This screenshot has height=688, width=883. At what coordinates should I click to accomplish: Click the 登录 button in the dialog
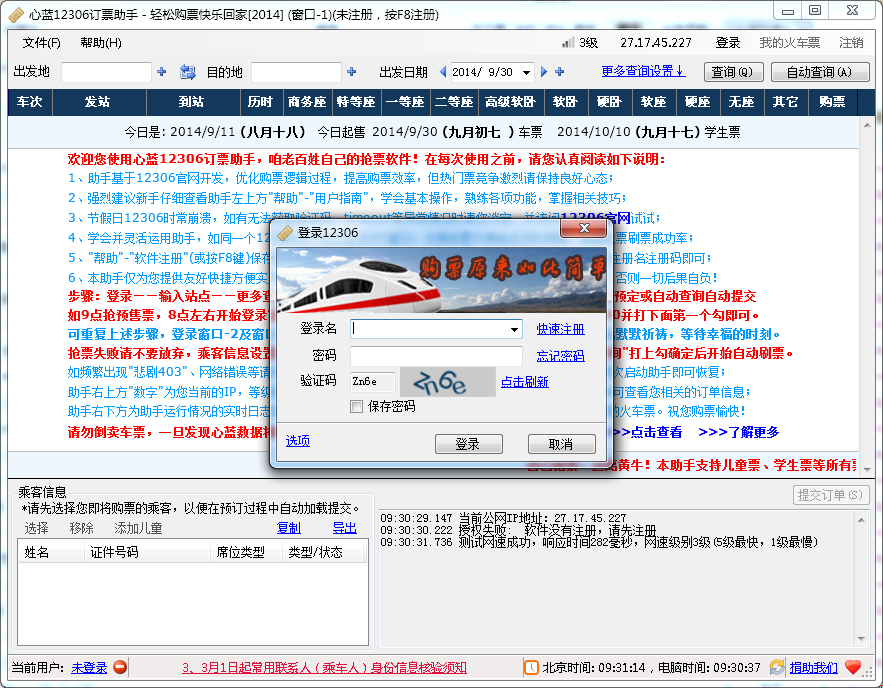pos(468,444)
